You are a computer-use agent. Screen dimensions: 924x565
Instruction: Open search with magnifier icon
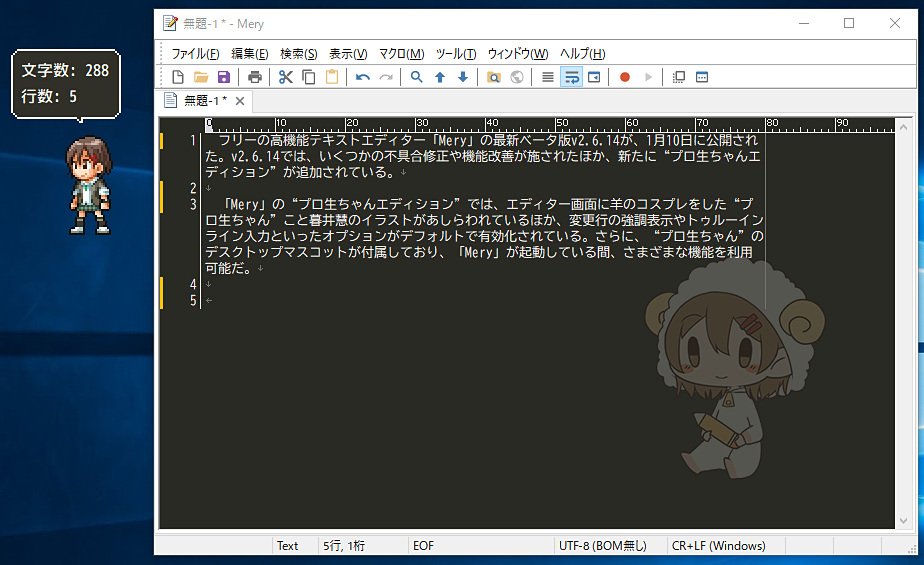417,77
